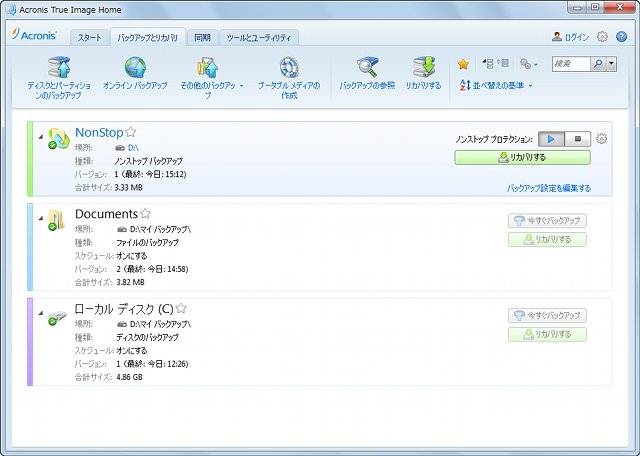Expand all backup boxes toolbar icon
The height and width of the screenshot is (456, 640).
coord(503,63)
